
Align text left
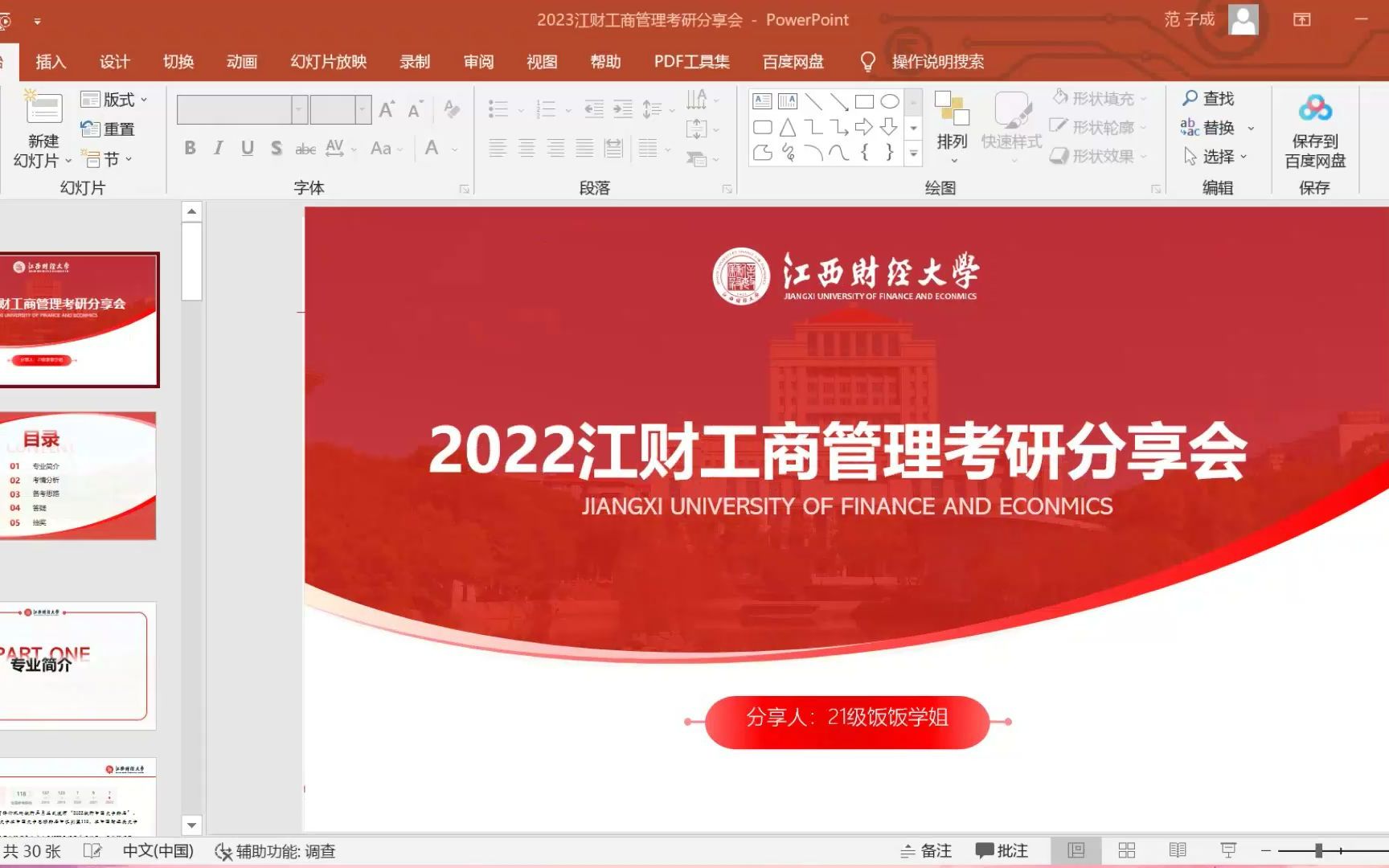point(498,148)
